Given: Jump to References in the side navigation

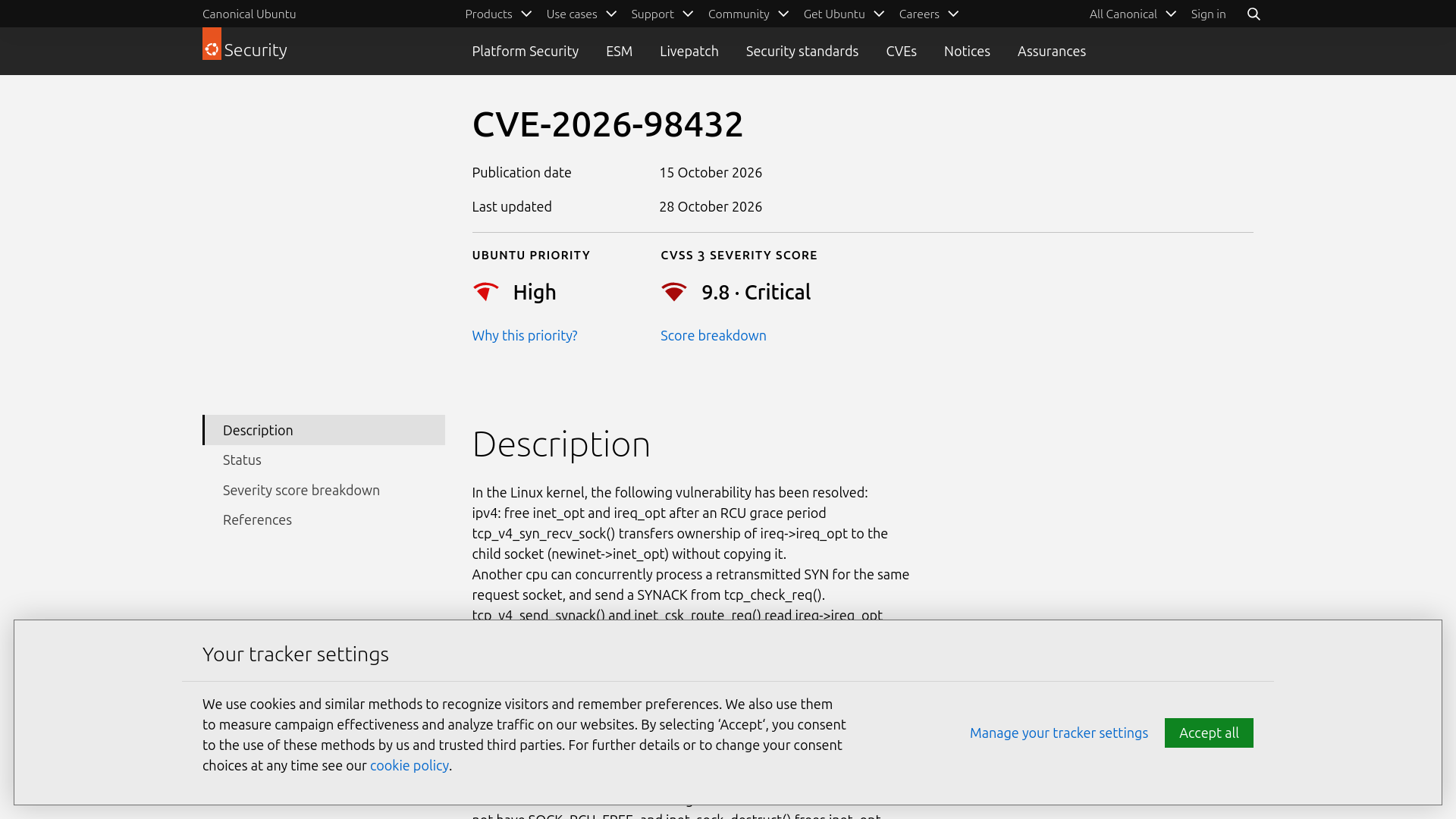Looking at the screenshot, I should click(x=257, y=519).
